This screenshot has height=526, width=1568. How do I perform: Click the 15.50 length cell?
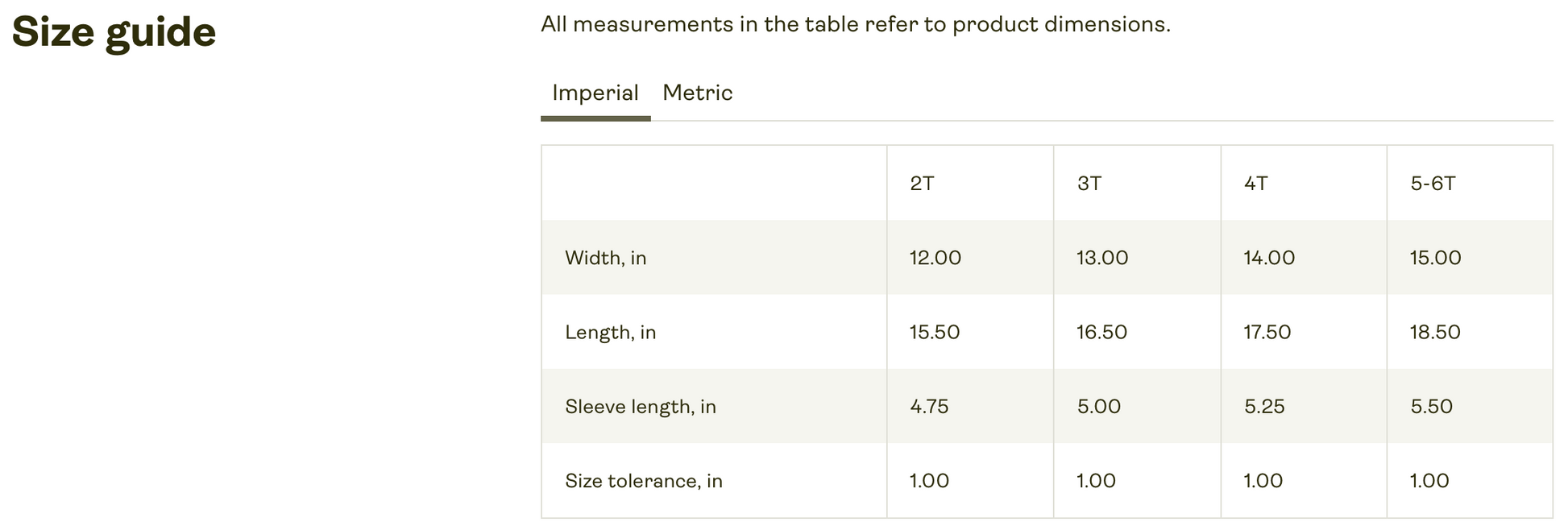934,332
